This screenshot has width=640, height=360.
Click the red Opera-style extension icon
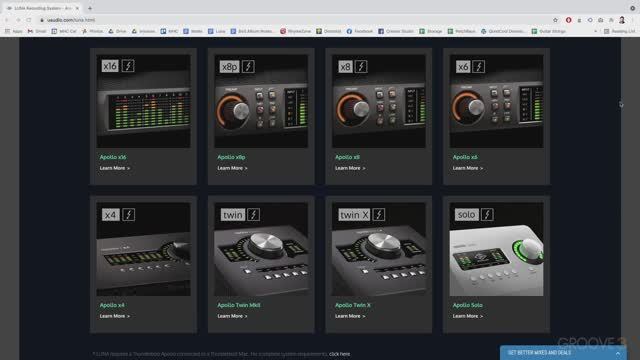pos(568,20)
